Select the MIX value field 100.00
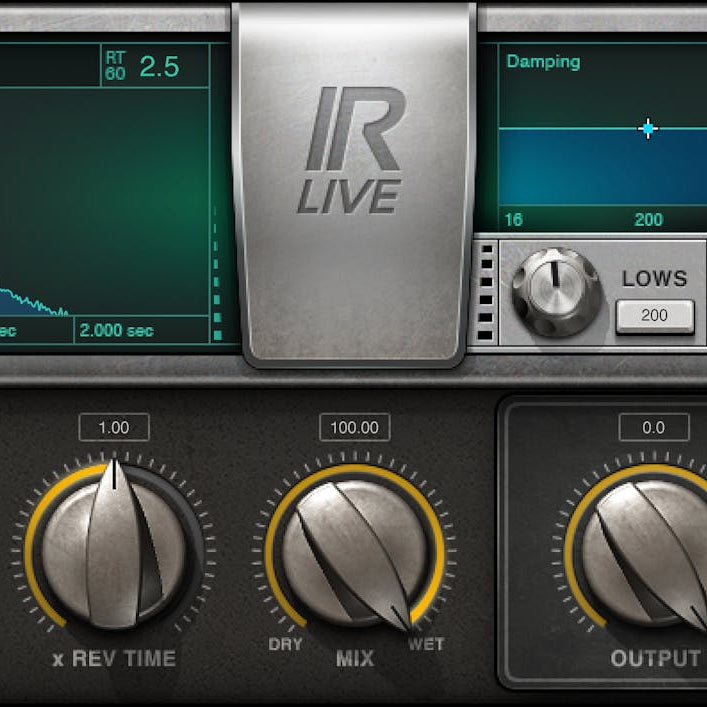Image resolution: width=707 pixels, height=707 pixels. point(354,427)
